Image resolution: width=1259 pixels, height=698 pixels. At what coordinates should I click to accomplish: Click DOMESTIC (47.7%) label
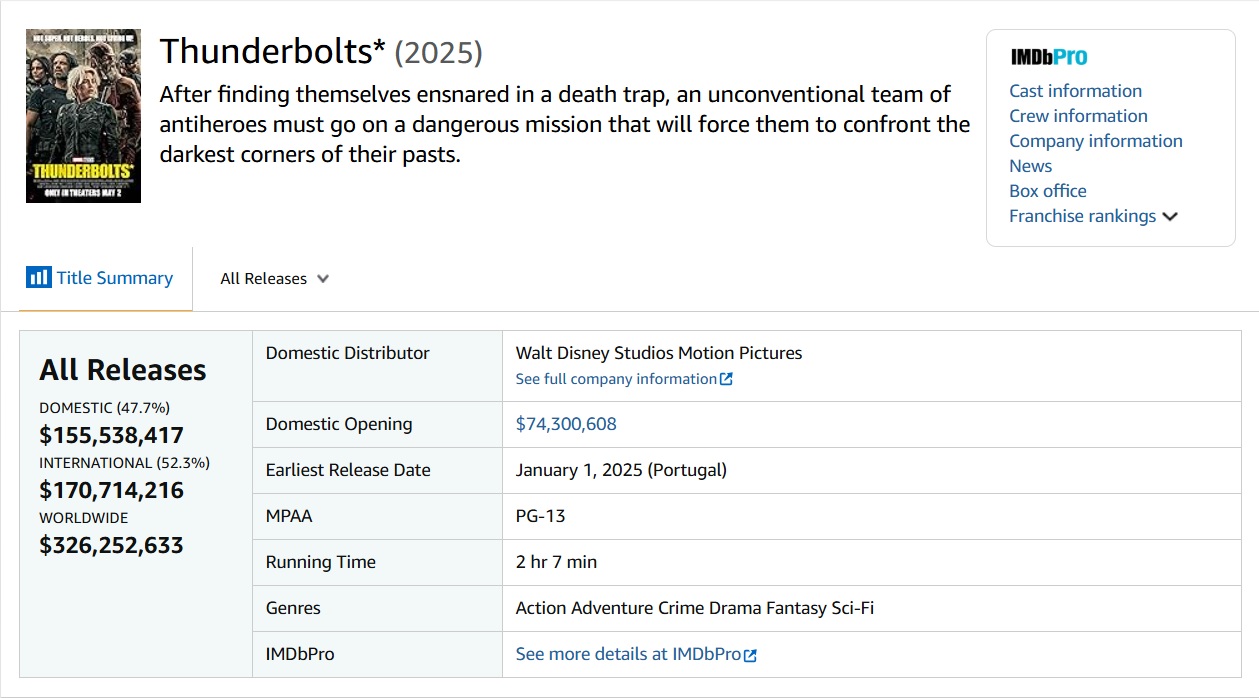104,408
